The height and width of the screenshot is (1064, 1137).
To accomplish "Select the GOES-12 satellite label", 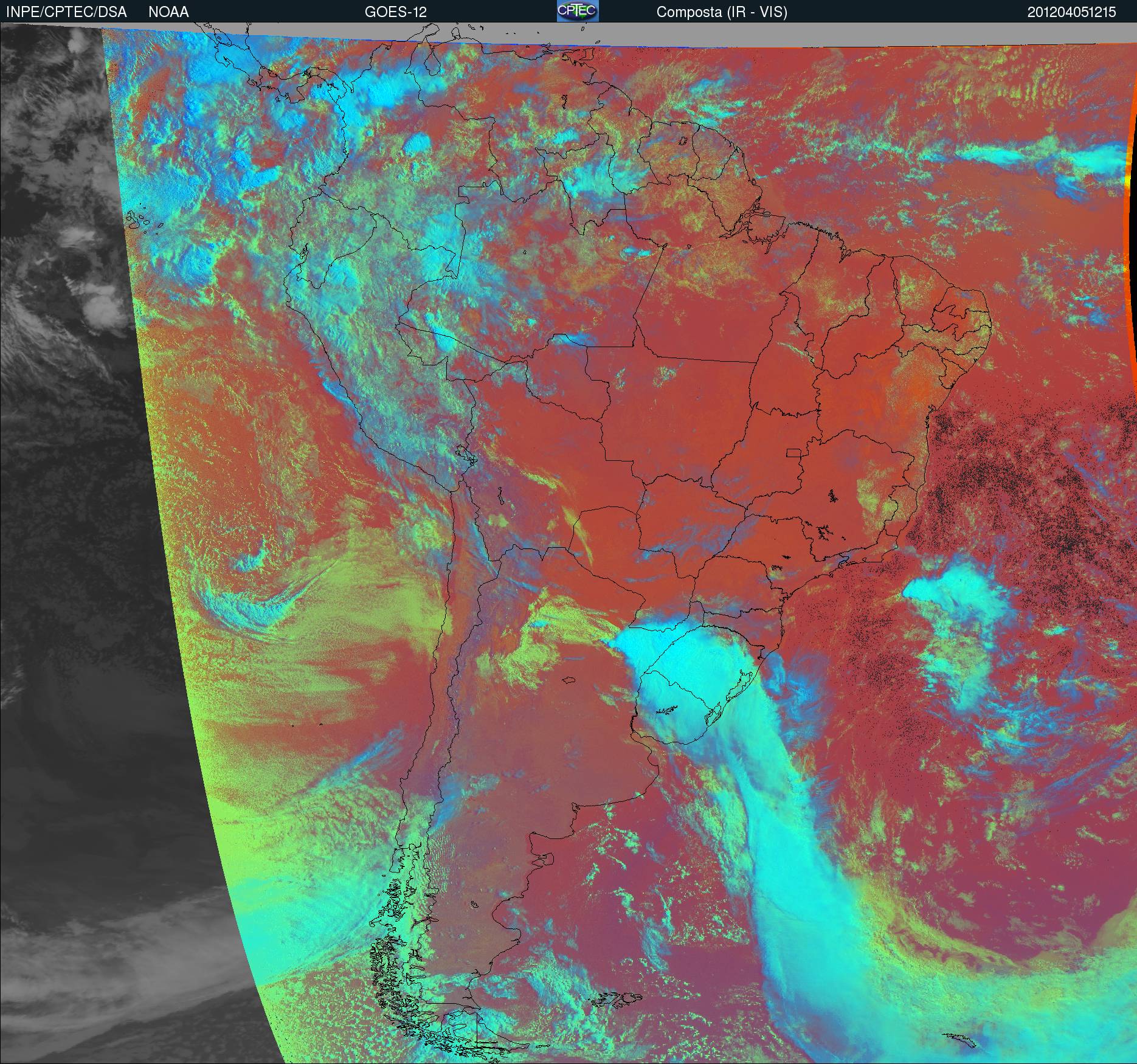I will (x=396, y=12).
